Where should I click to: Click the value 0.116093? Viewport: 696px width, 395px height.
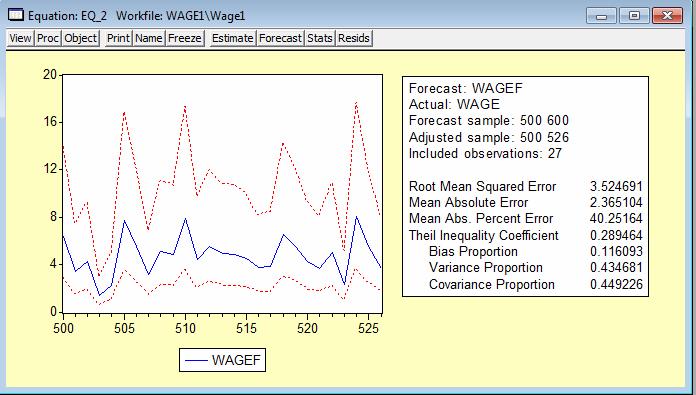pos(616,252)
